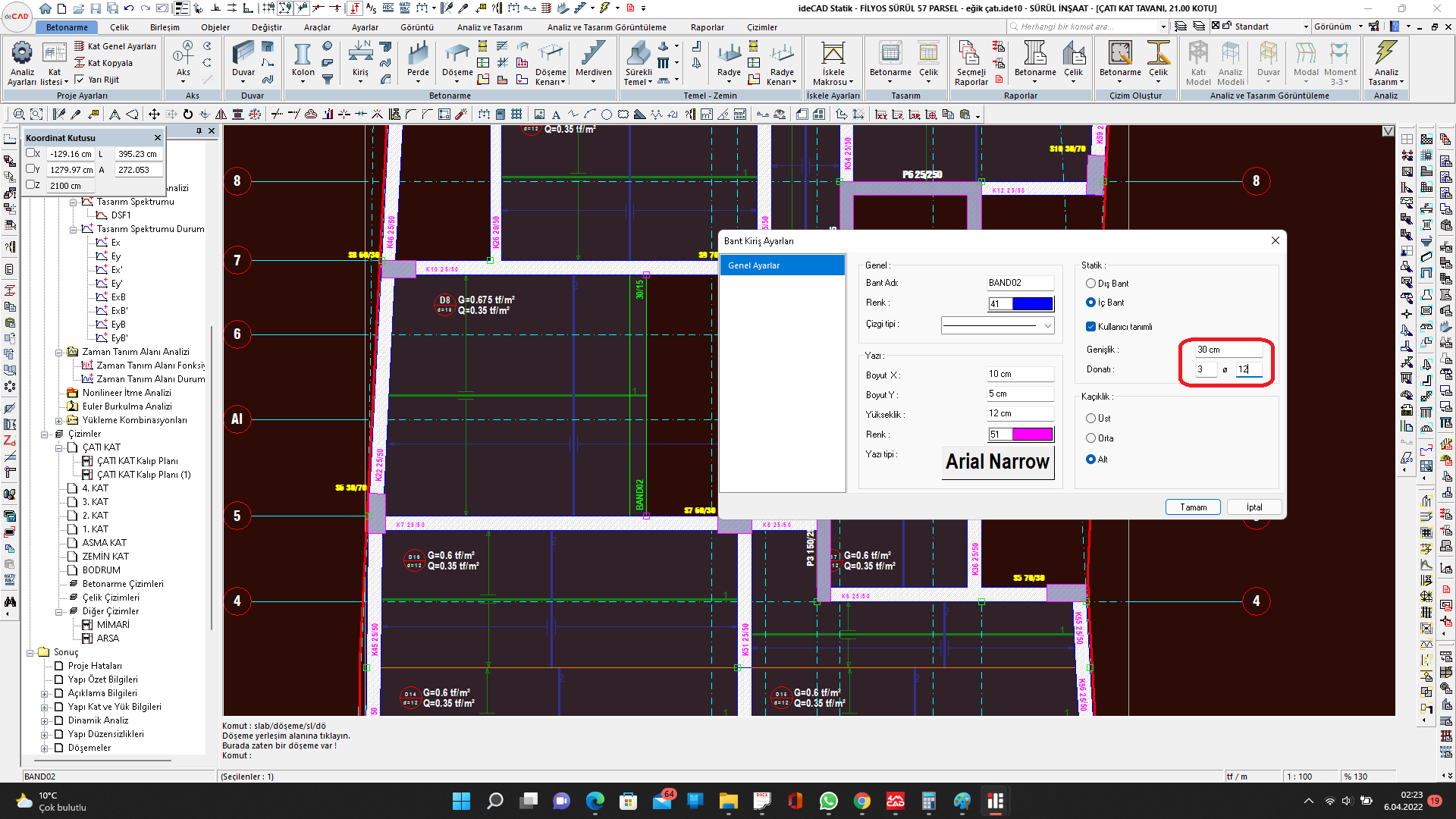Viewport: 1456px width, 819px height.
Task: Pick magenta text Renk swatch
Action: [x=1032, y=435]
